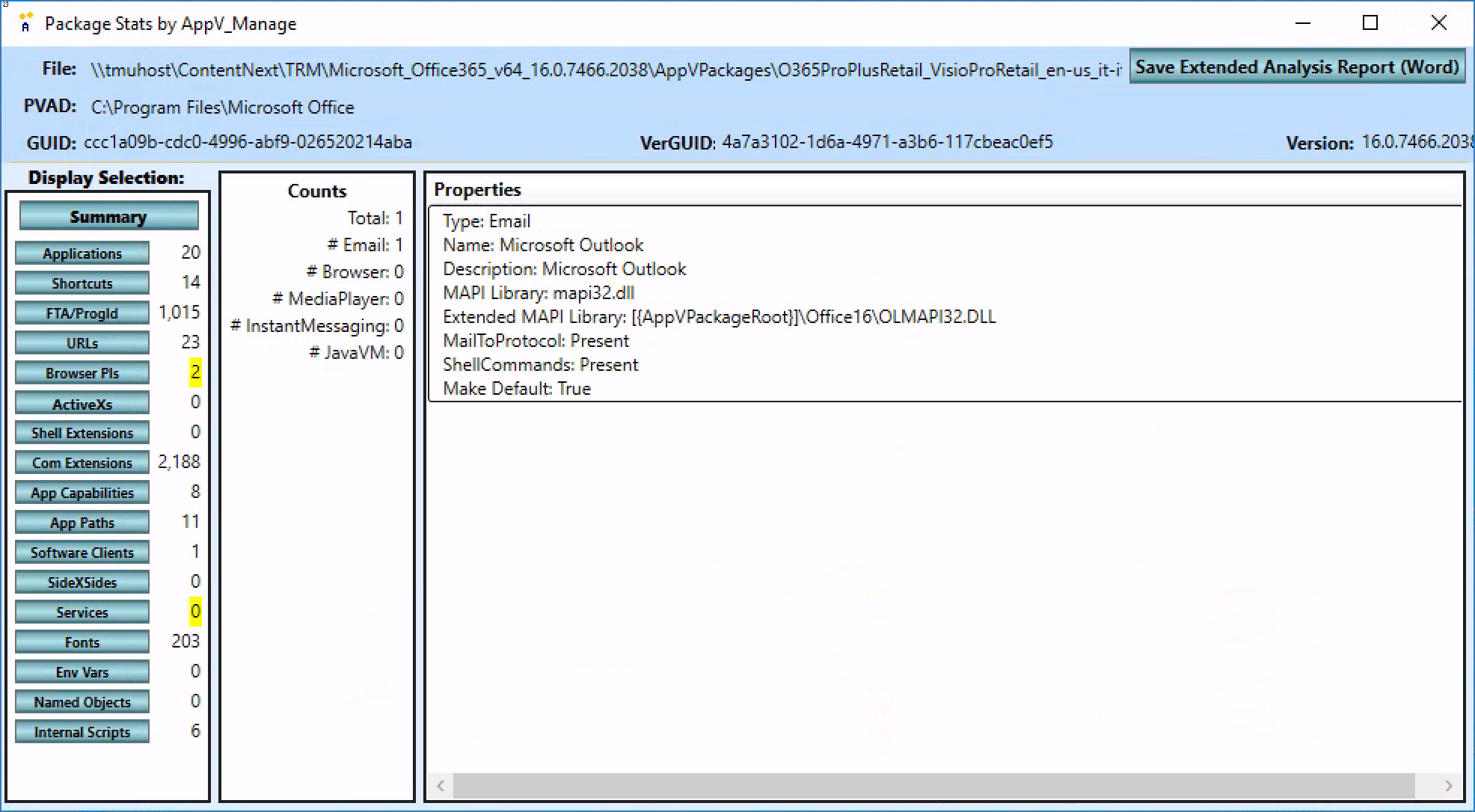Open the SideXSides section

82,582
